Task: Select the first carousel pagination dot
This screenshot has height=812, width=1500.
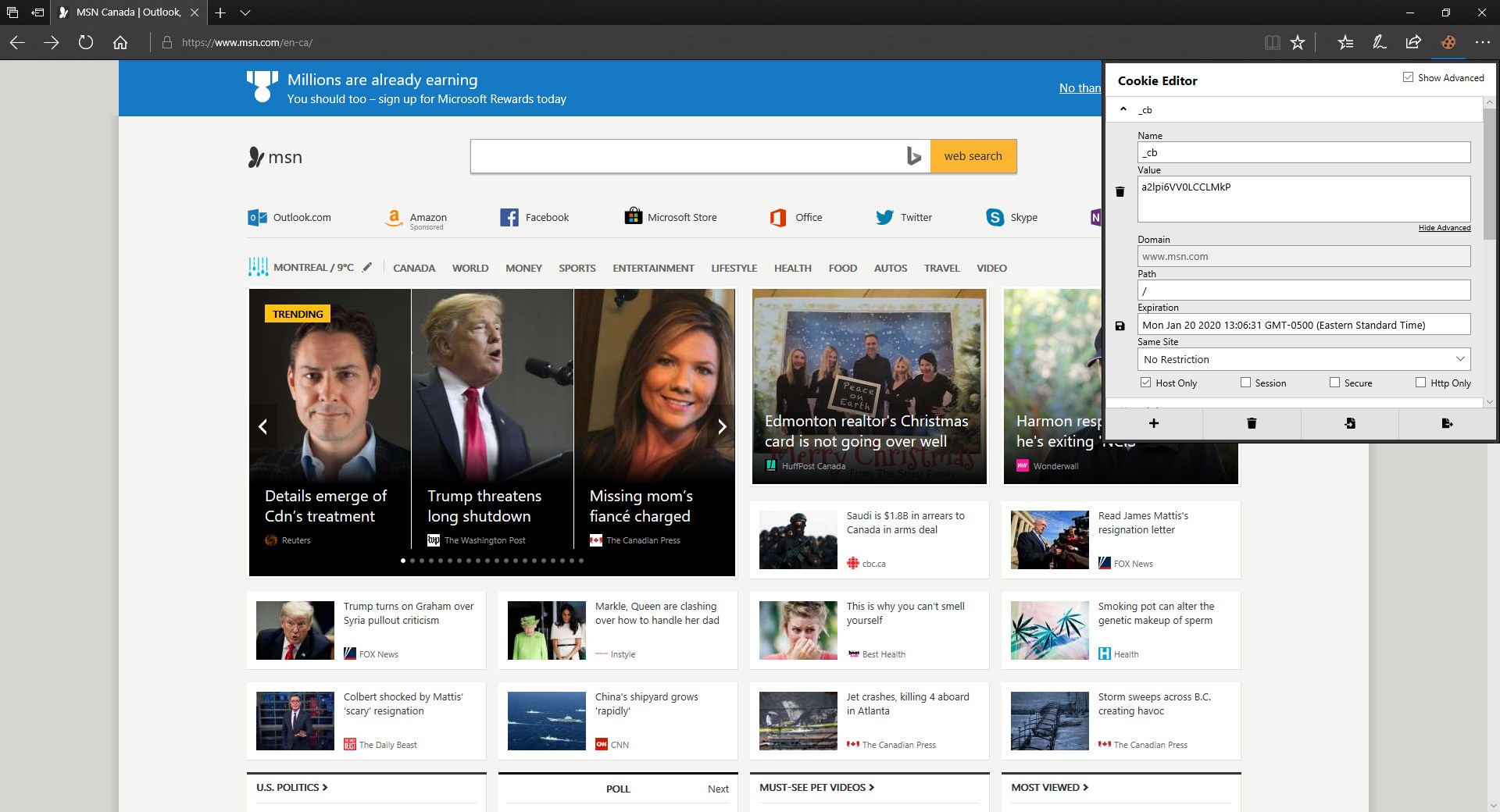Action: pyautogui.click(x=403, y=561)
